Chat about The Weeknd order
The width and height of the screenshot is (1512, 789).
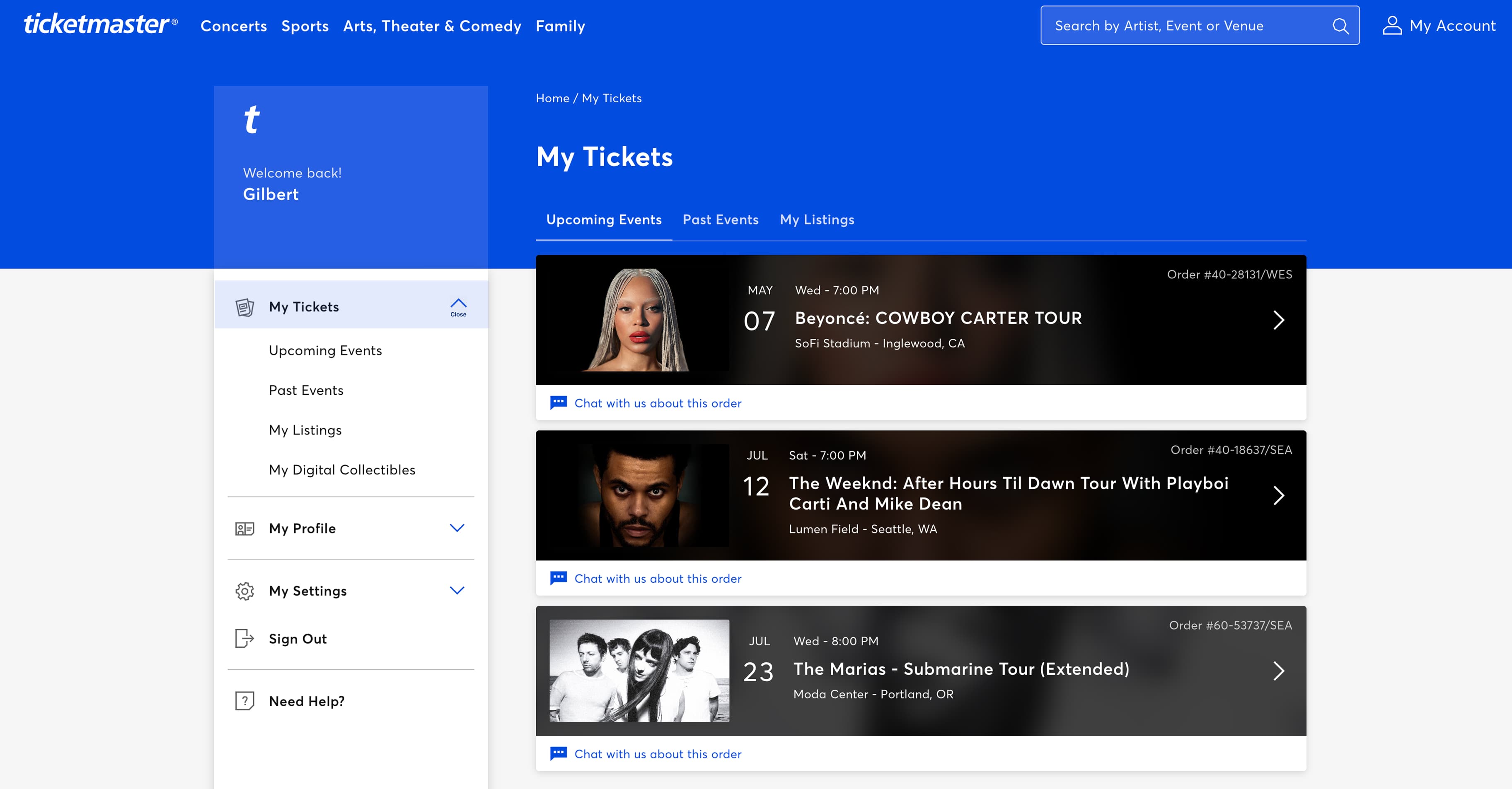click(x=658, y=579)
